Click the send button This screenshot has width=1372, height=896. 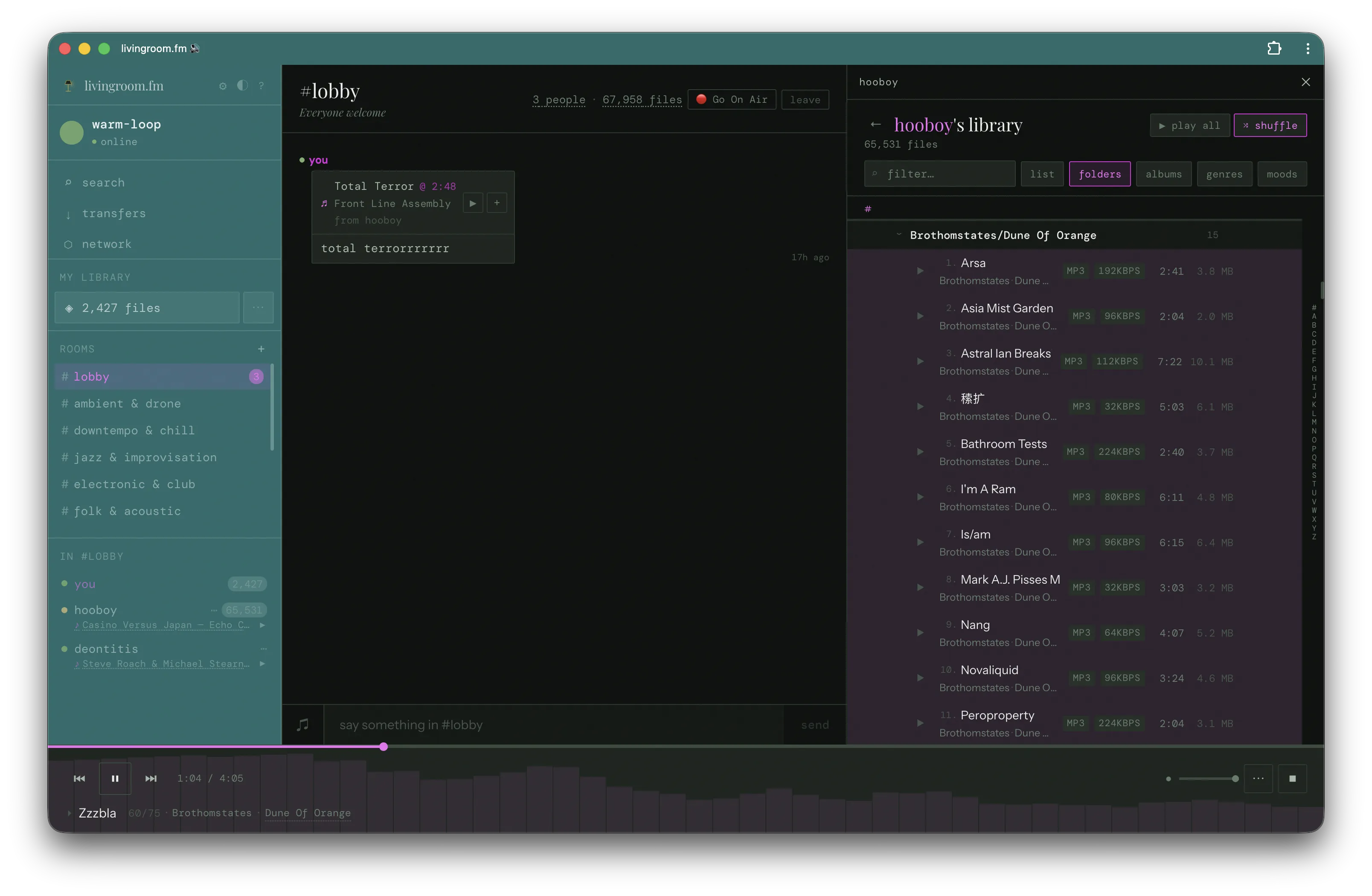click(814, 725)
